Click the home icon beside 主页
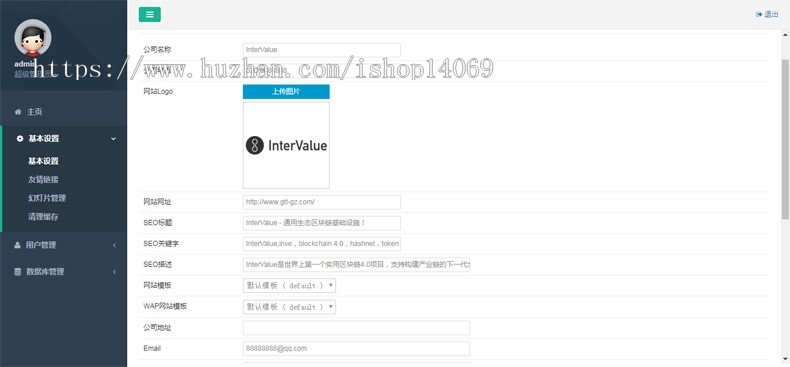Viewport: 790px width, 367px height. [x=18, y=112]
